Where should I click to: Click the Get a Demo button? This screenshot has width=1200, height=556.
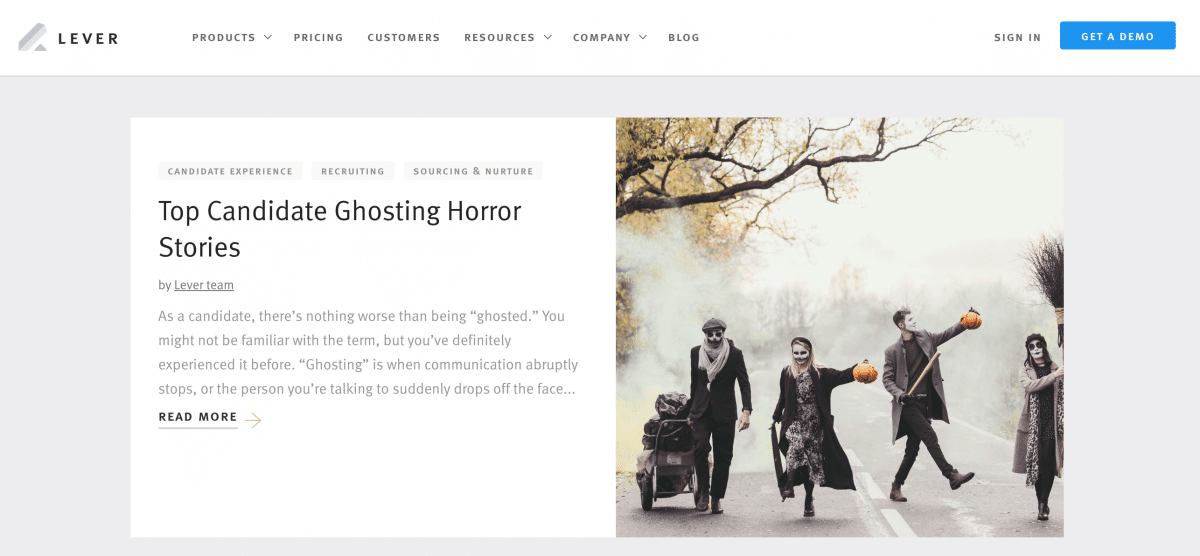1117,36
